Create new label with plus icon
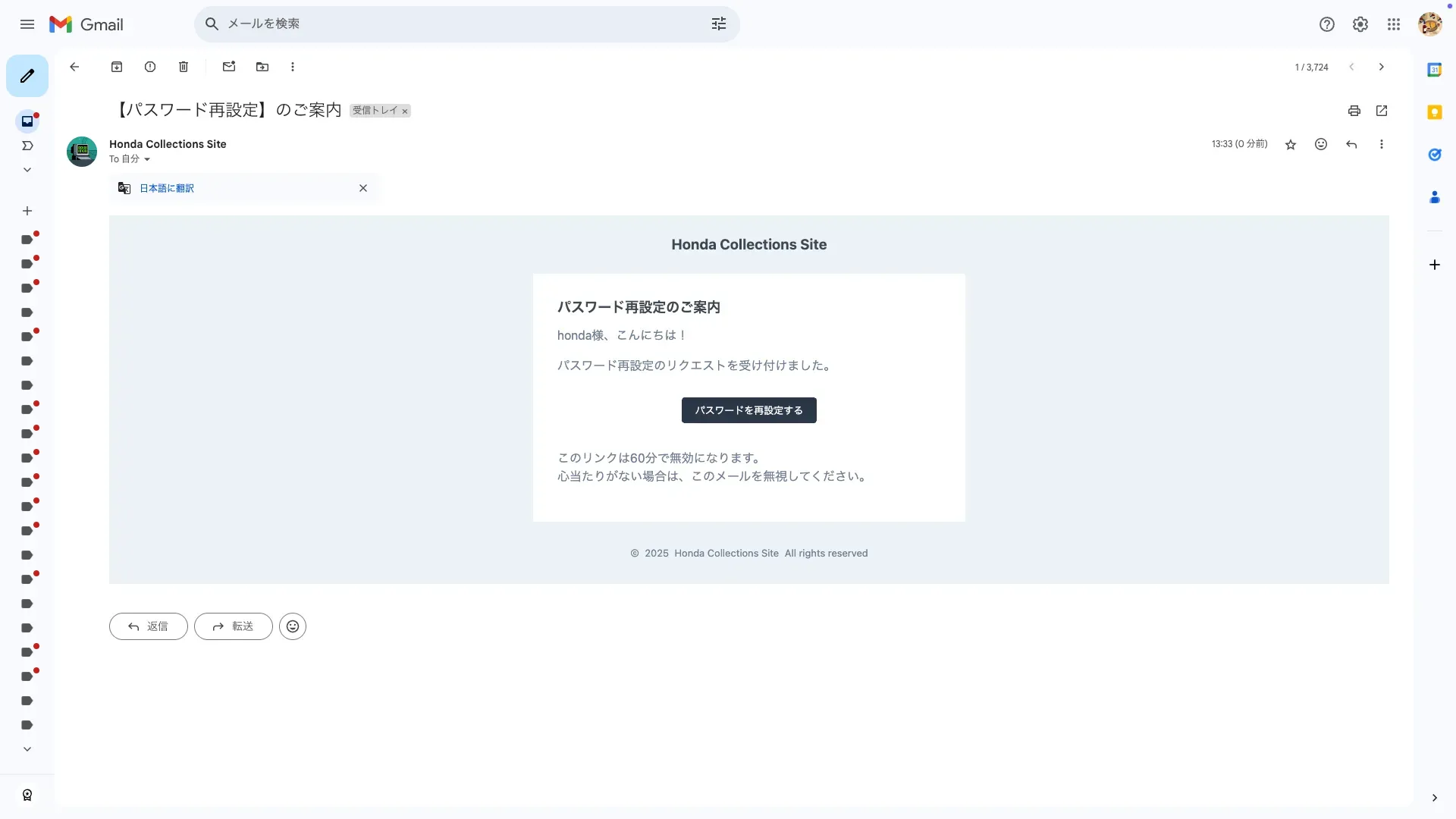 coord(27,211)
